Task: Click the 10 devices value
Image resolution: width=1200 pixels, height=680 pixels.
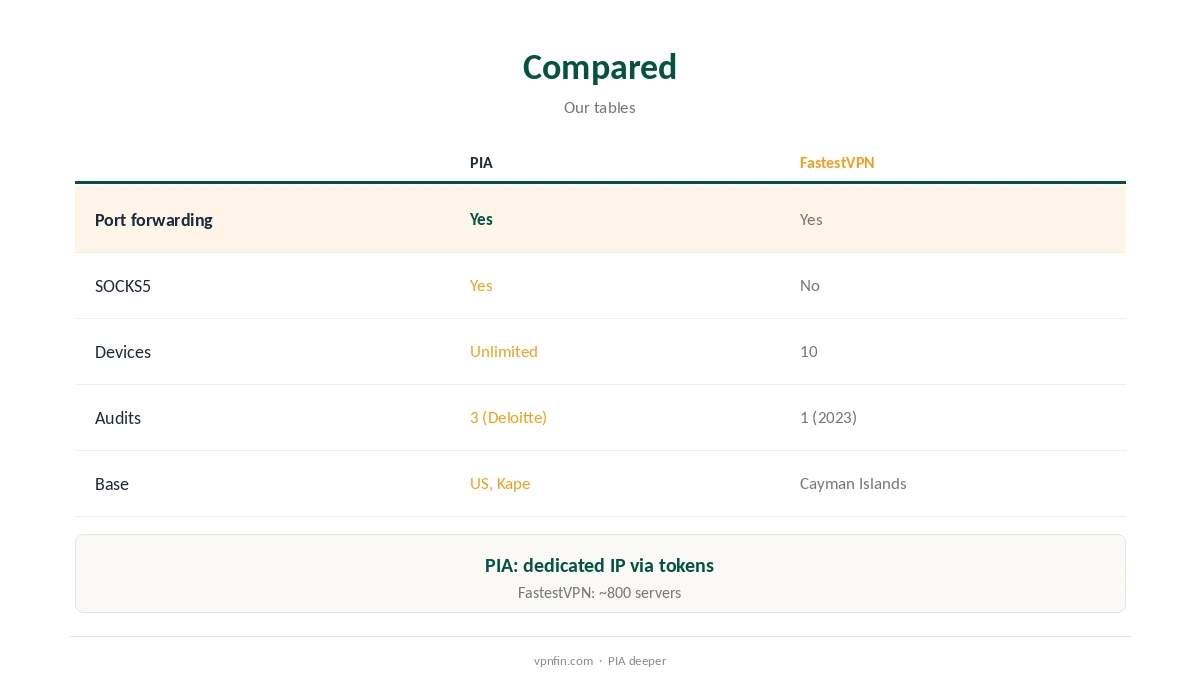Action: [809, 351]
